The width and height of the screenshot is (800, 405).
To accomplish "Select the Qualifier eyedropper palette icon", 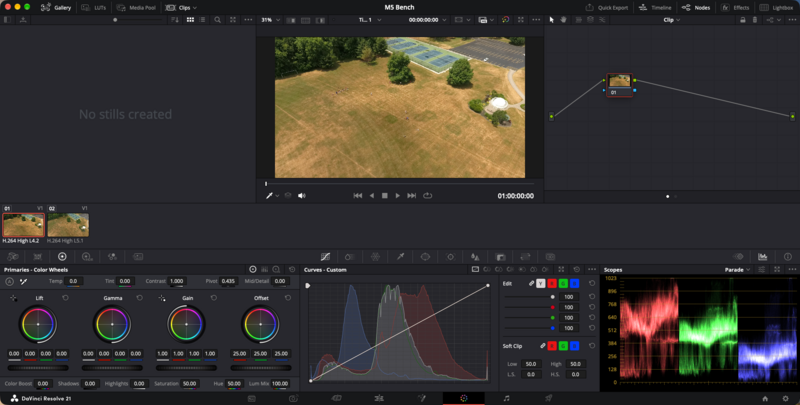I will point(401,257).
